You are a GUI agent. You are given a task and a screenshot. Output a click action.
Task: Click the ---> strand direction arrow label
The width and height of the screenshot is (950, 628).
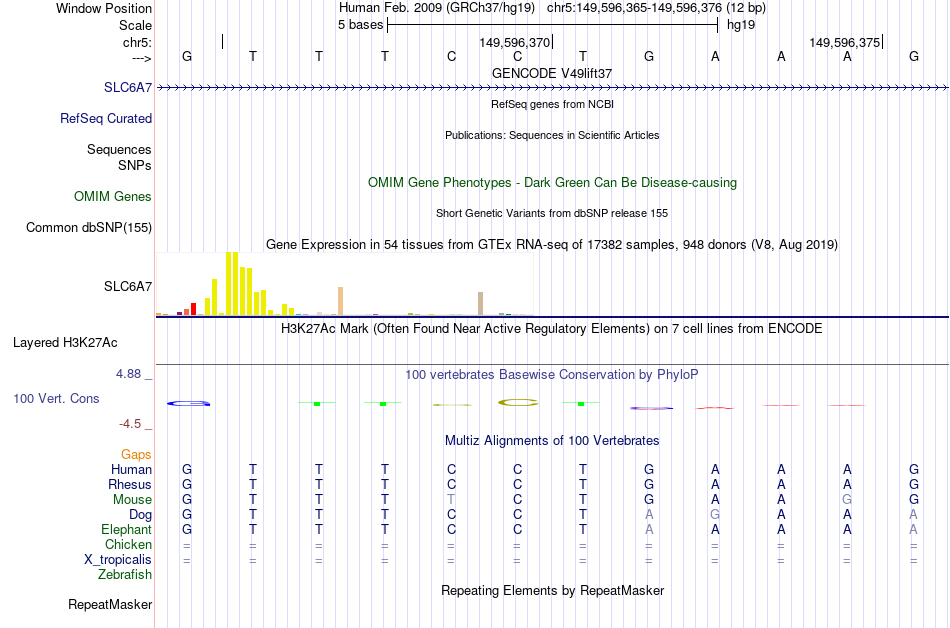pyautogui.click(x=141, y=58)
